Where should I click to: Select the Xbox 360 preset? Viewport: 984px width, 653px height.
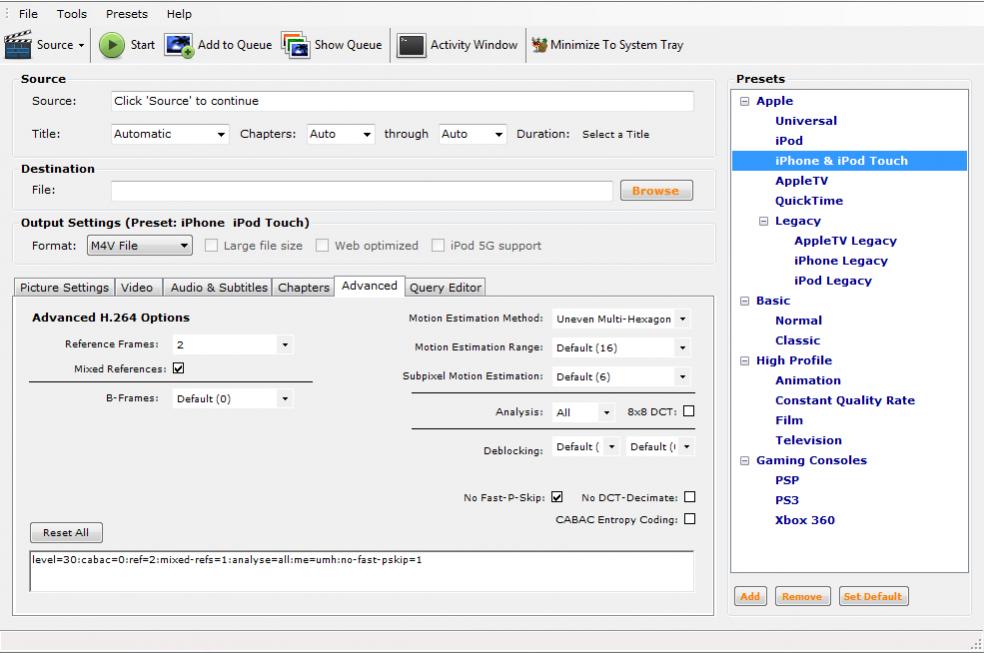[x=805, y=520]
